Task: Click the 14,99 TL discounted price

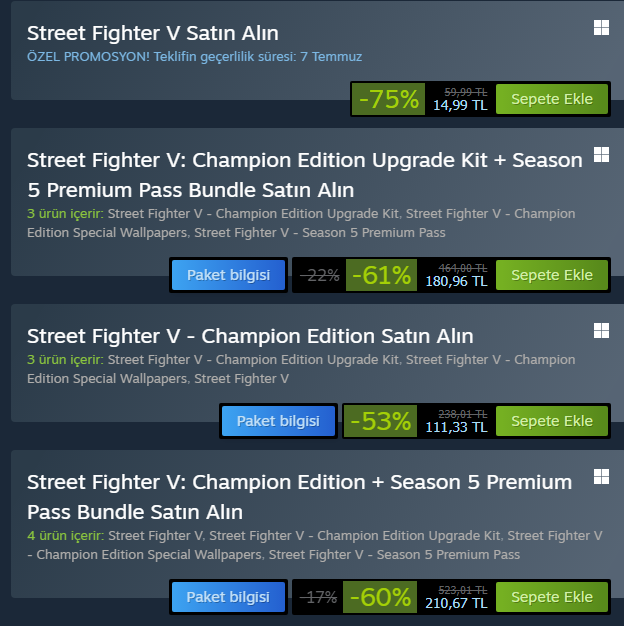Action: [x=460, y=105]
